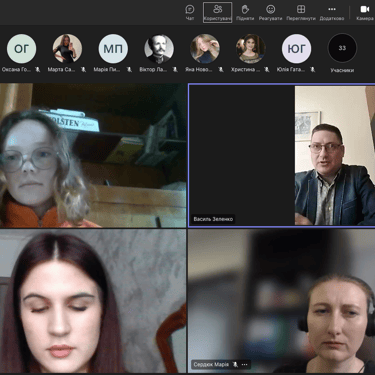Select the Оксана Го... name label
Screen dimensions: 375x375
pyautogui.click(x=16, y=70)
